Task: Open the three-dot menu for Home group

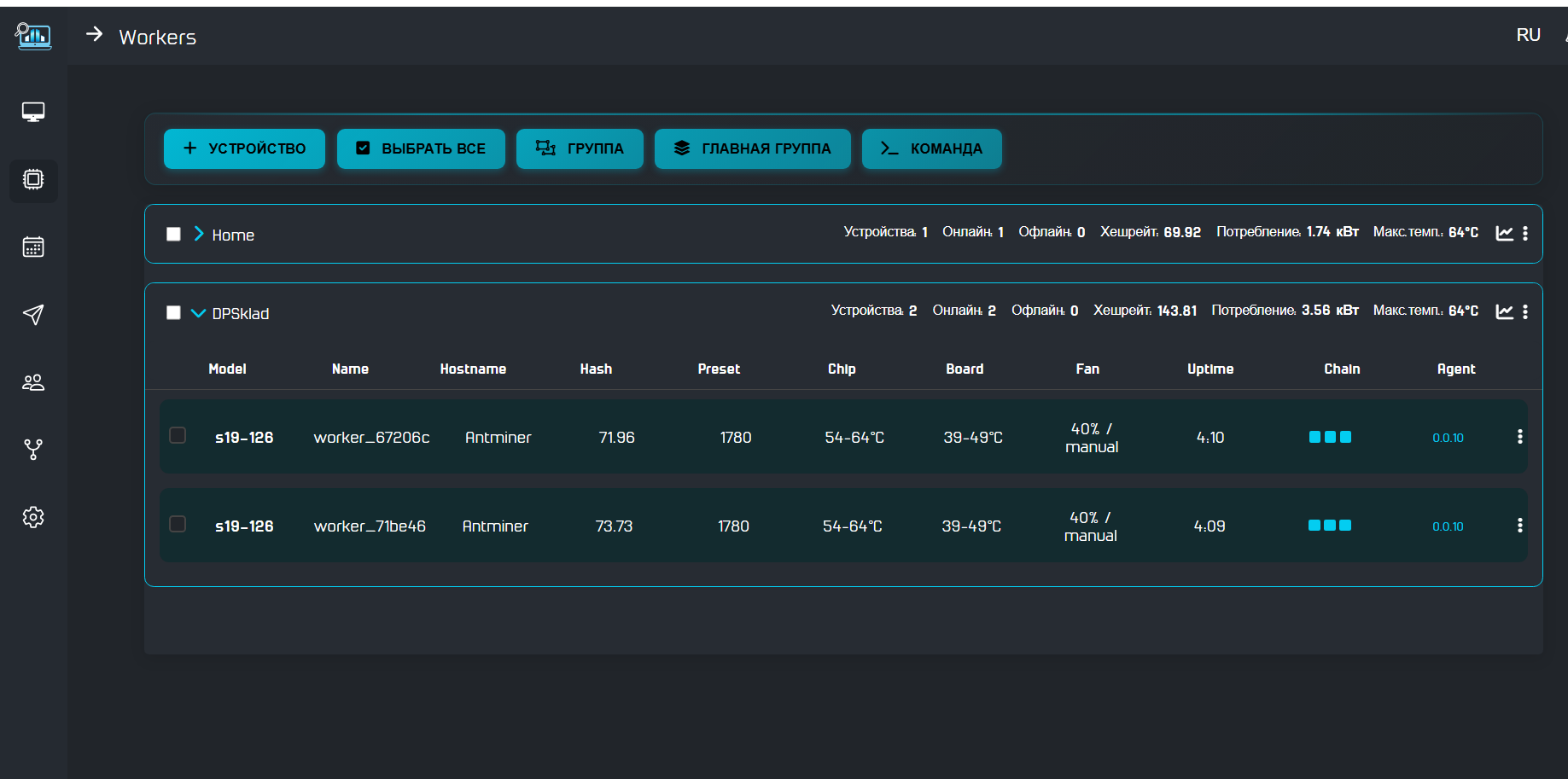Action: click(1525, 233)
